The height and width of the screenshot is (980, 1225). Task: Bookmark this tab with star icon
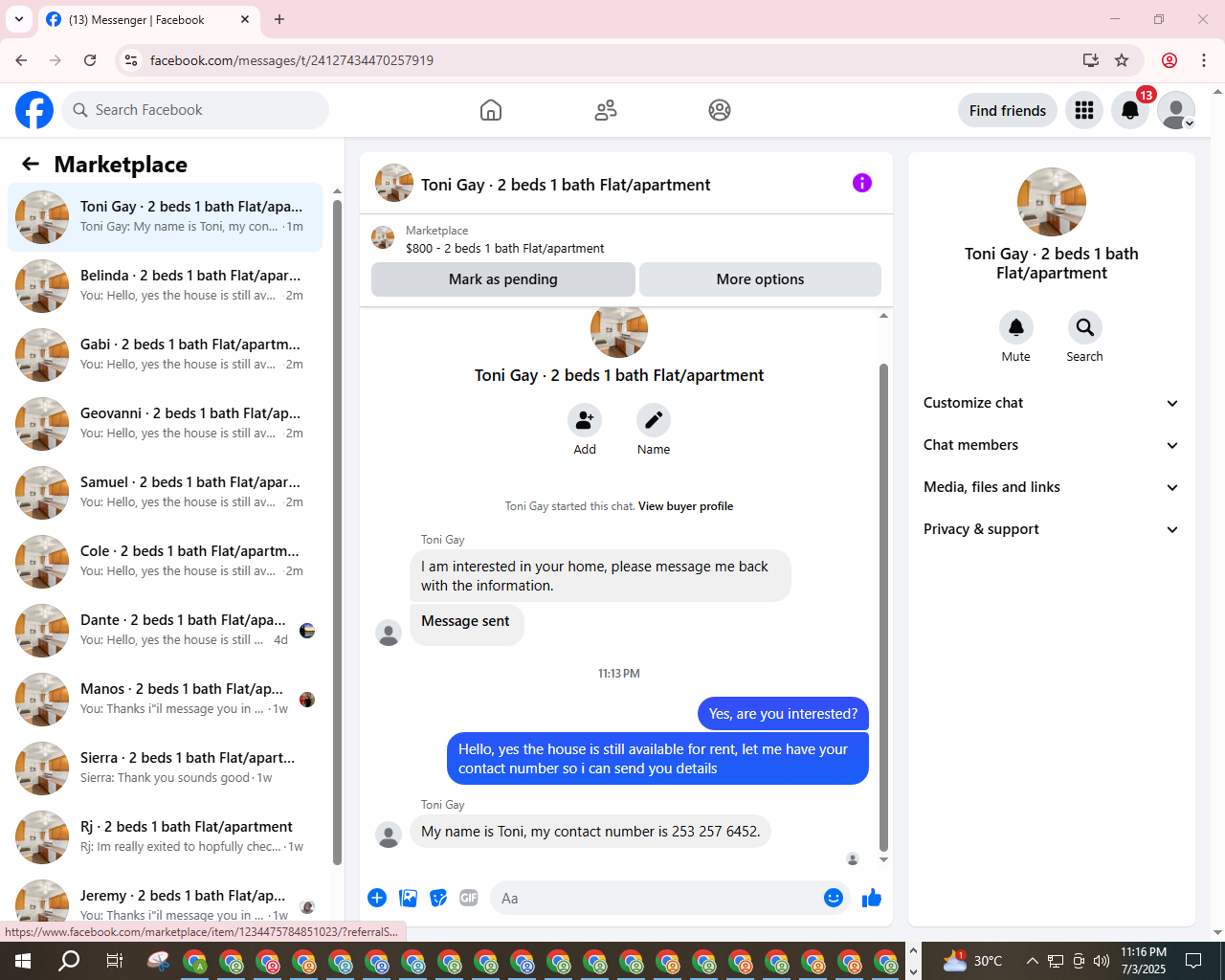[x=1122, y=60]
